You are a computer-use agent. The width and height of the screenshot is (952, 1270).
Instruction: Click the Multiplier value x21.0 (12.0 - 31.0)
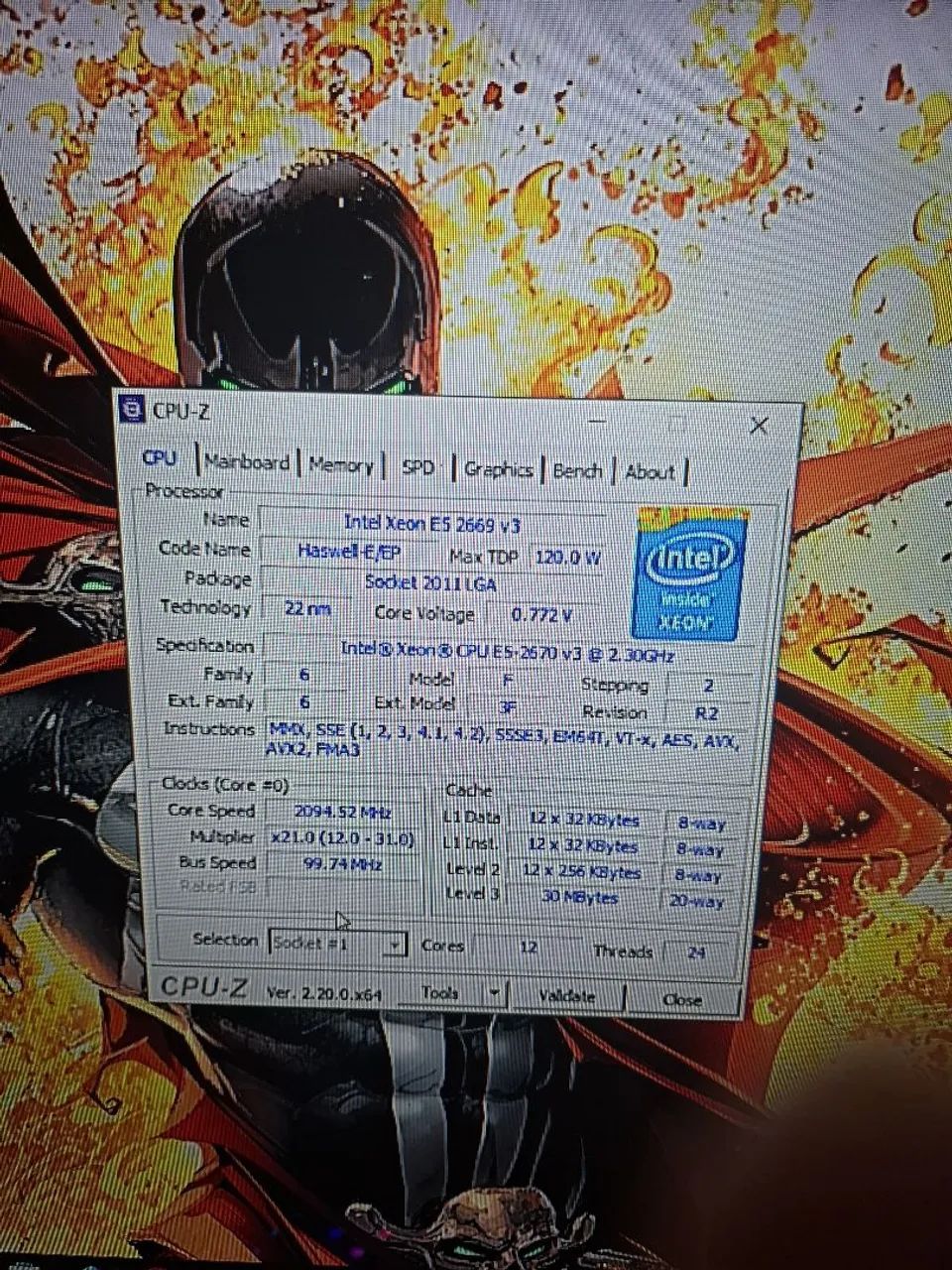342,837
